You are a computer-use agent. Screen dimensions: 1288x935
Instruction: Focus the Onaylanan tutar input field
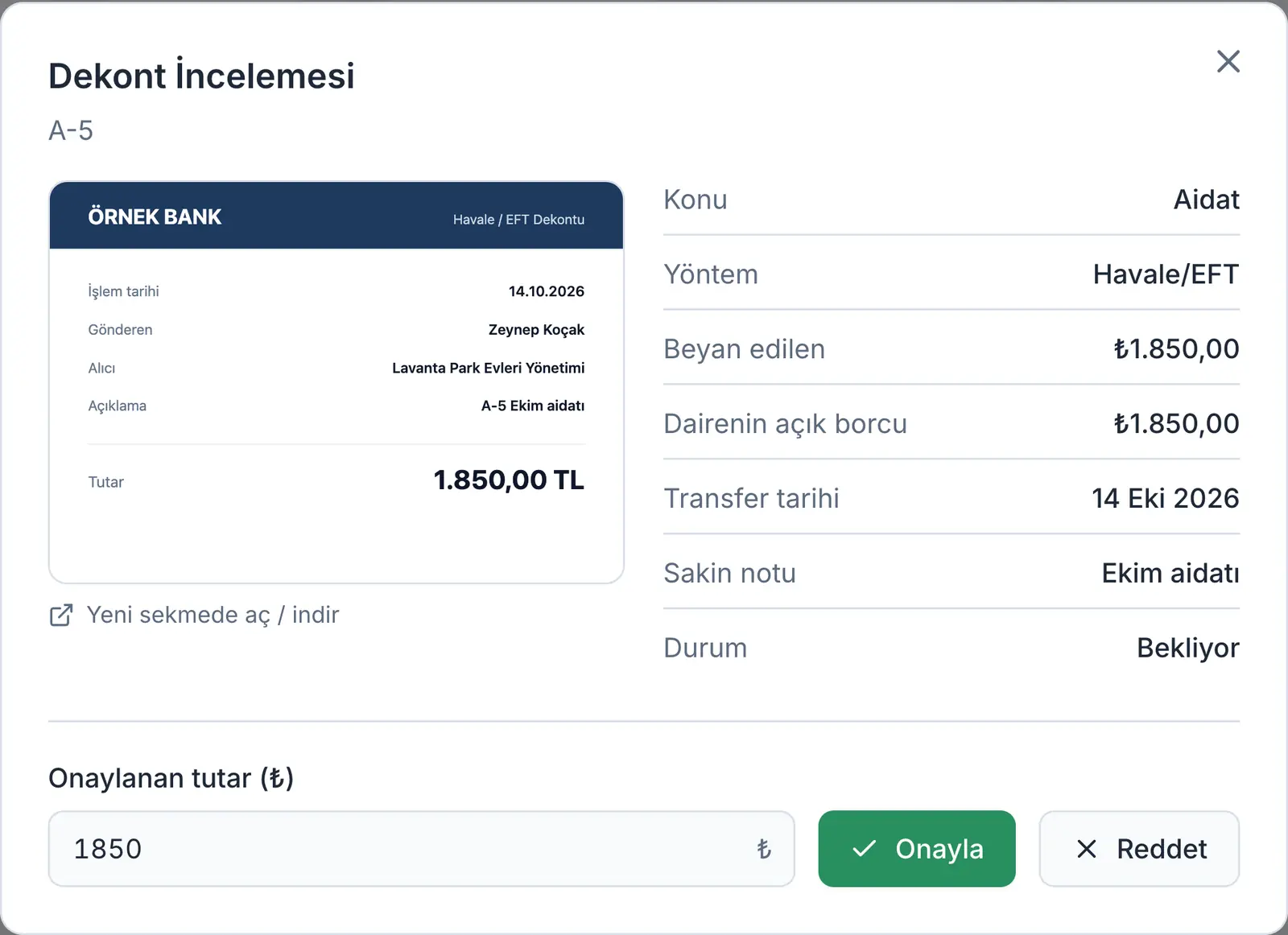click(422, 849)
